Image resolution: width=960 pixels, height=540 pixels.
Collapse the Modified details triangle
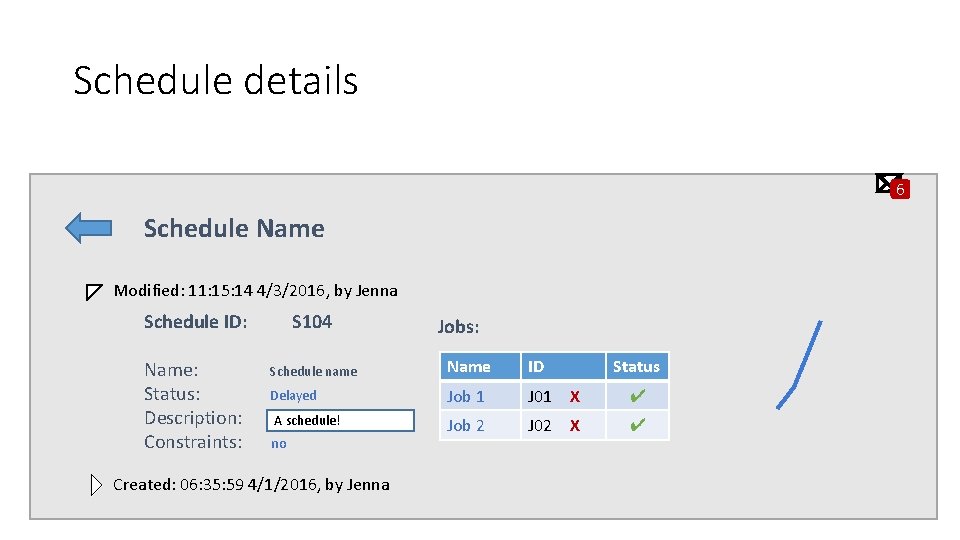(93, 292)
